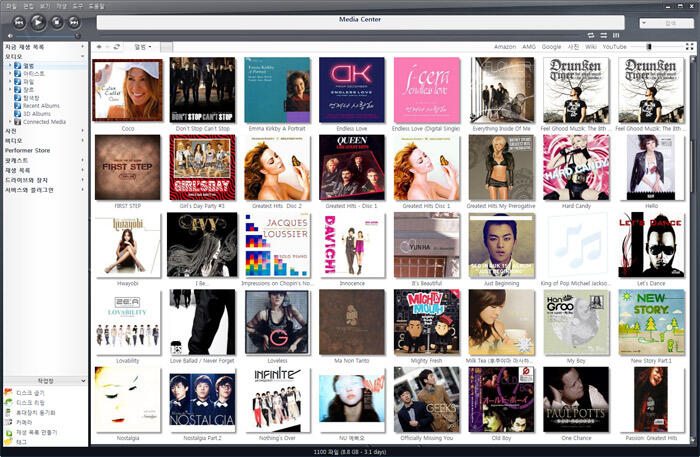Image resolution: width=700 pixels, height=457 pixels.
Task: Toggle the shuffle mode icon
Action: [x=604, y=35]
